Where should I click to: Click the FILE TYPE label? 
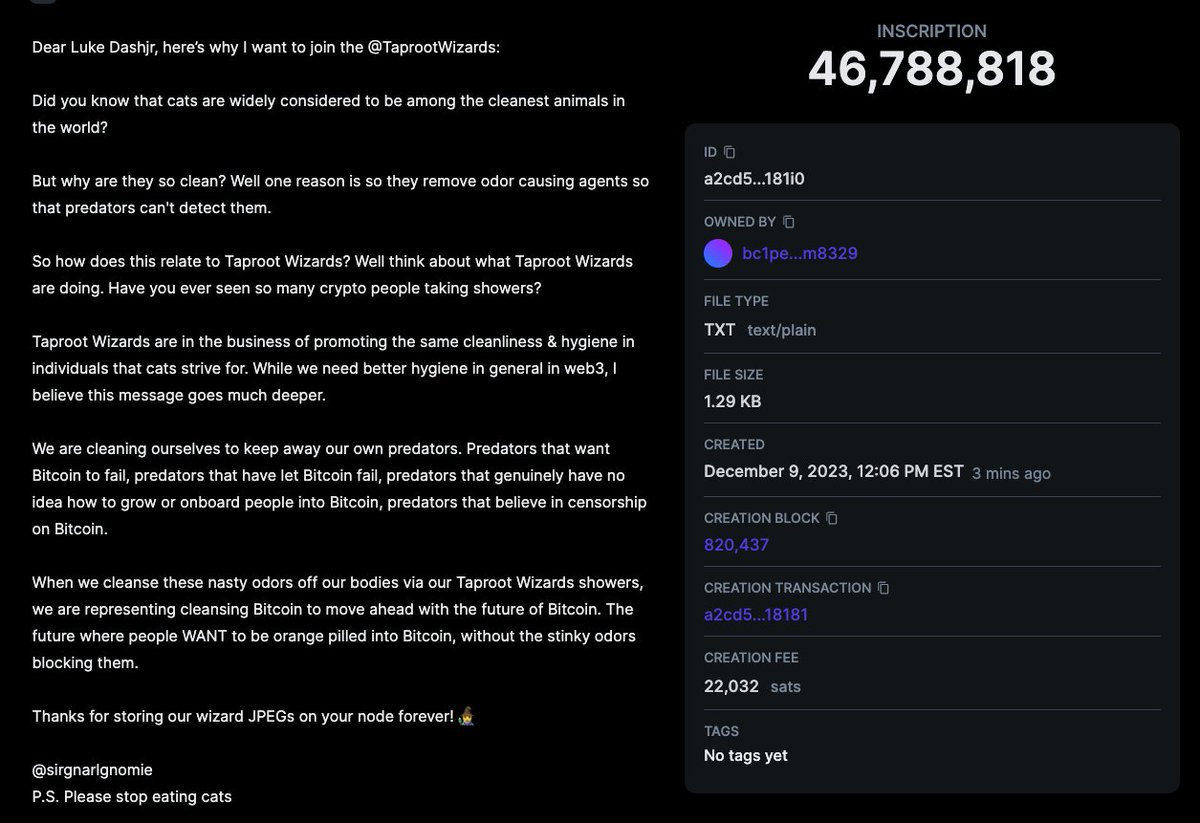[737, 301]
